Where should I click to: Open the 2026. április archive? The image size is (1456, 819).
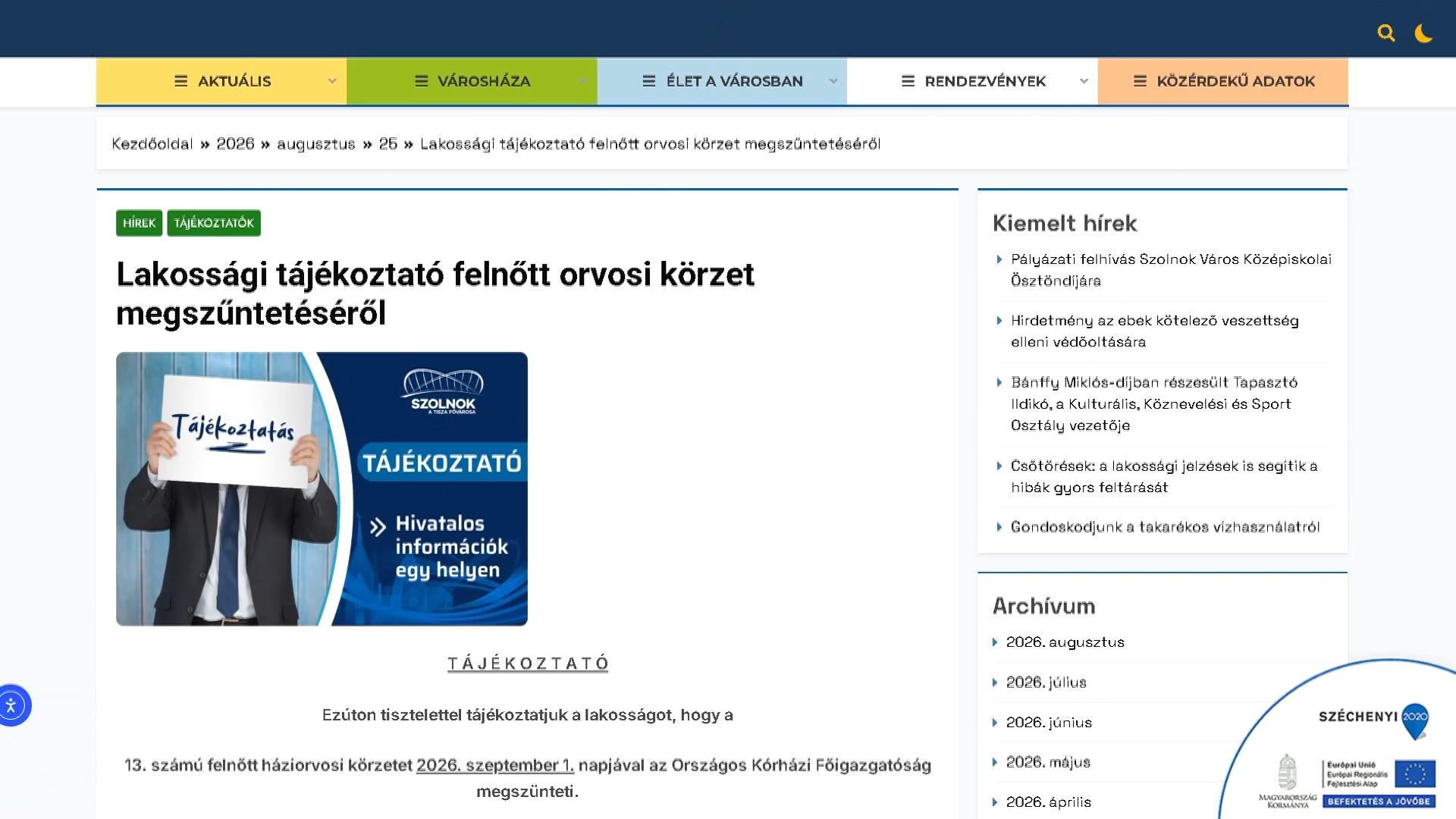pos(1048,802)
